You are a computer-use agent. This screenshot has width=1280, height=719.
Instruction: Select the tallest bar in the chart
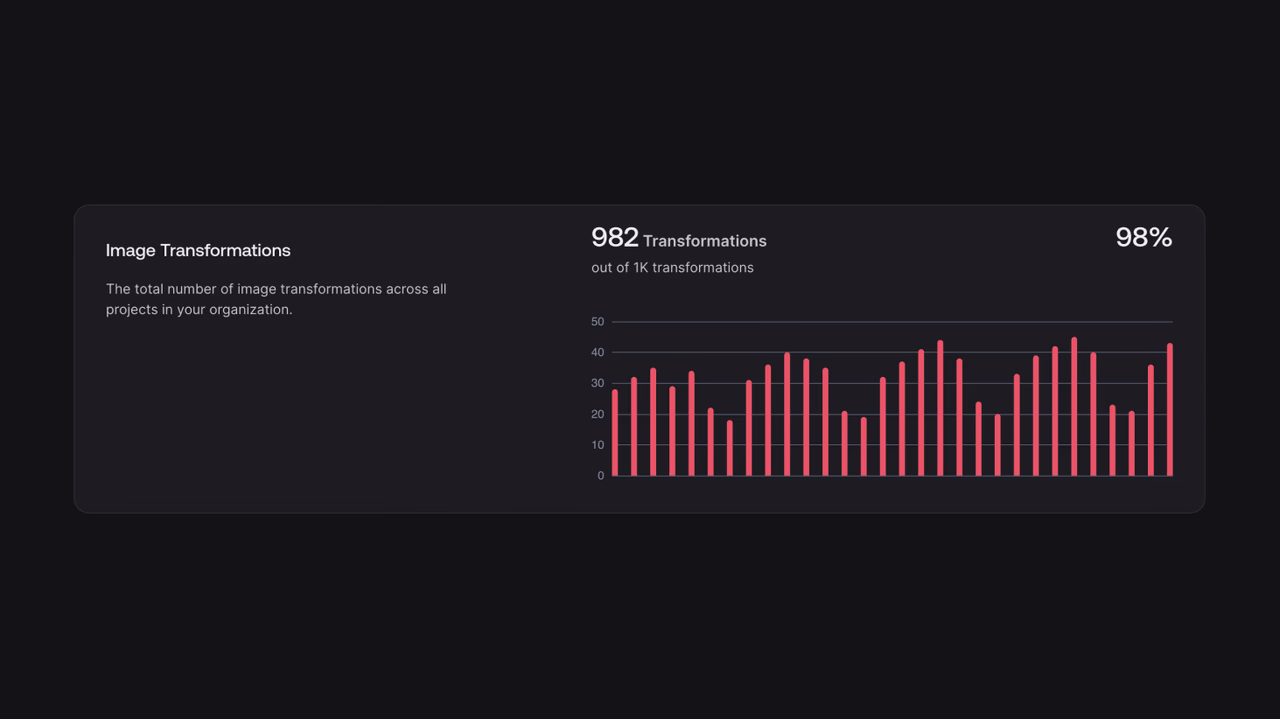tap(1074, 407)
